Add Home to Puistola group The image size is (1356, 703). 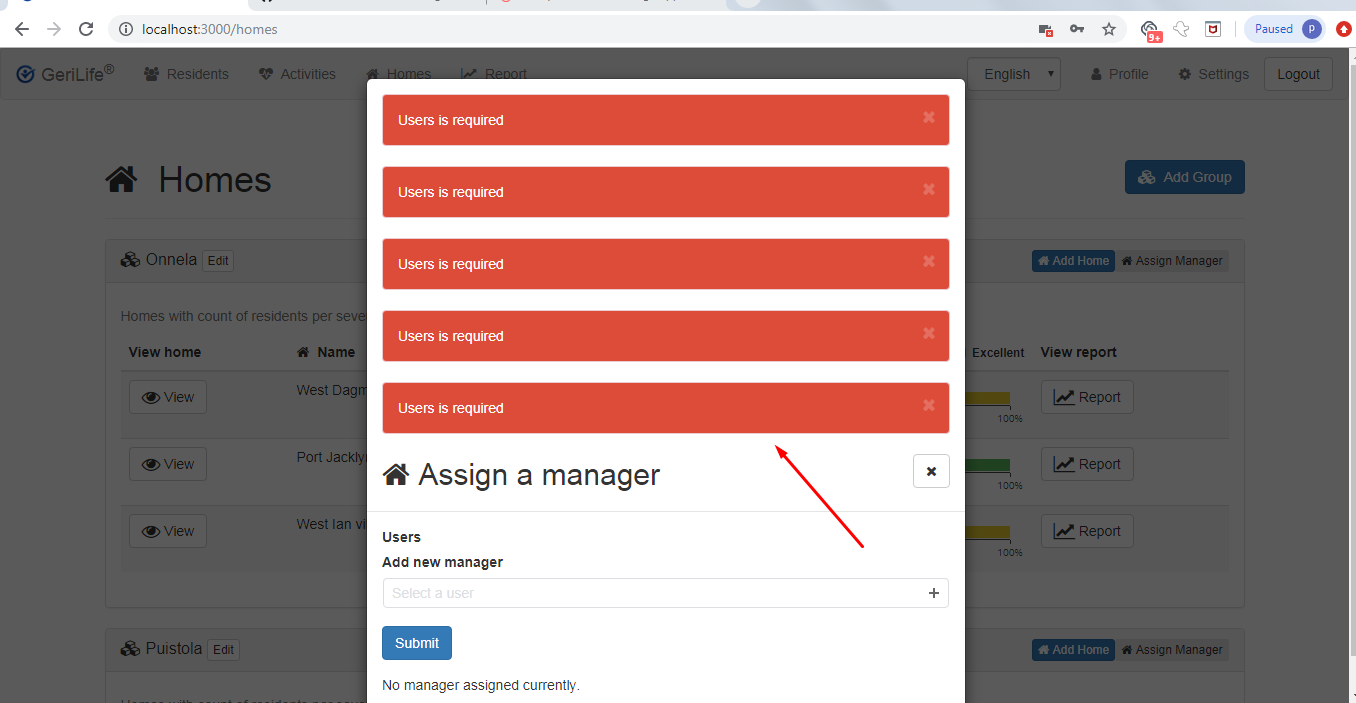[x=1073, y=650]
